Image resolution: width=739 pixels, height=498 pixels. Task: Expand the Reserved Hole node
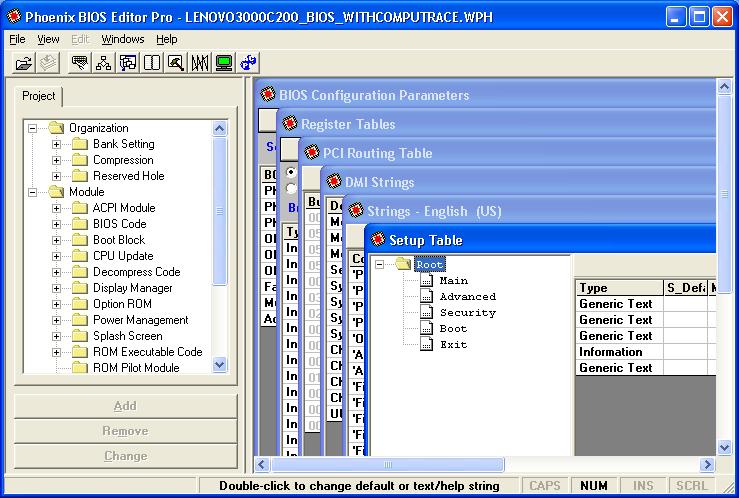[56, 176]
